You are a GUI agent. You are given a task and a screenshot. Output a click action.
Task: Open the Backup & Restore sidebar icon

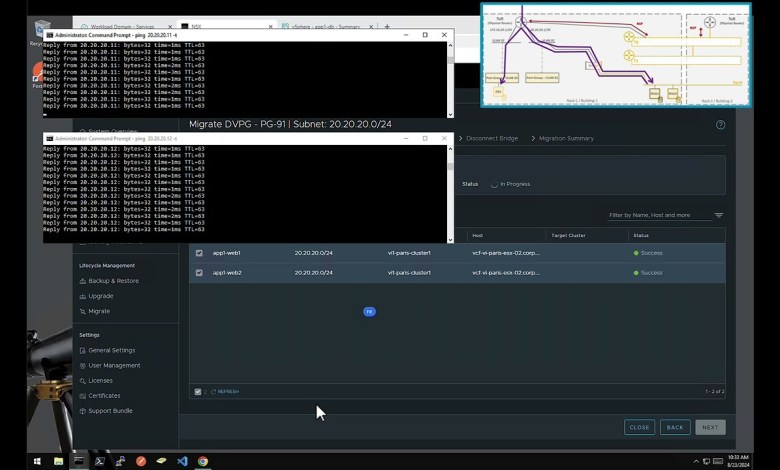[x=83, y=281]
